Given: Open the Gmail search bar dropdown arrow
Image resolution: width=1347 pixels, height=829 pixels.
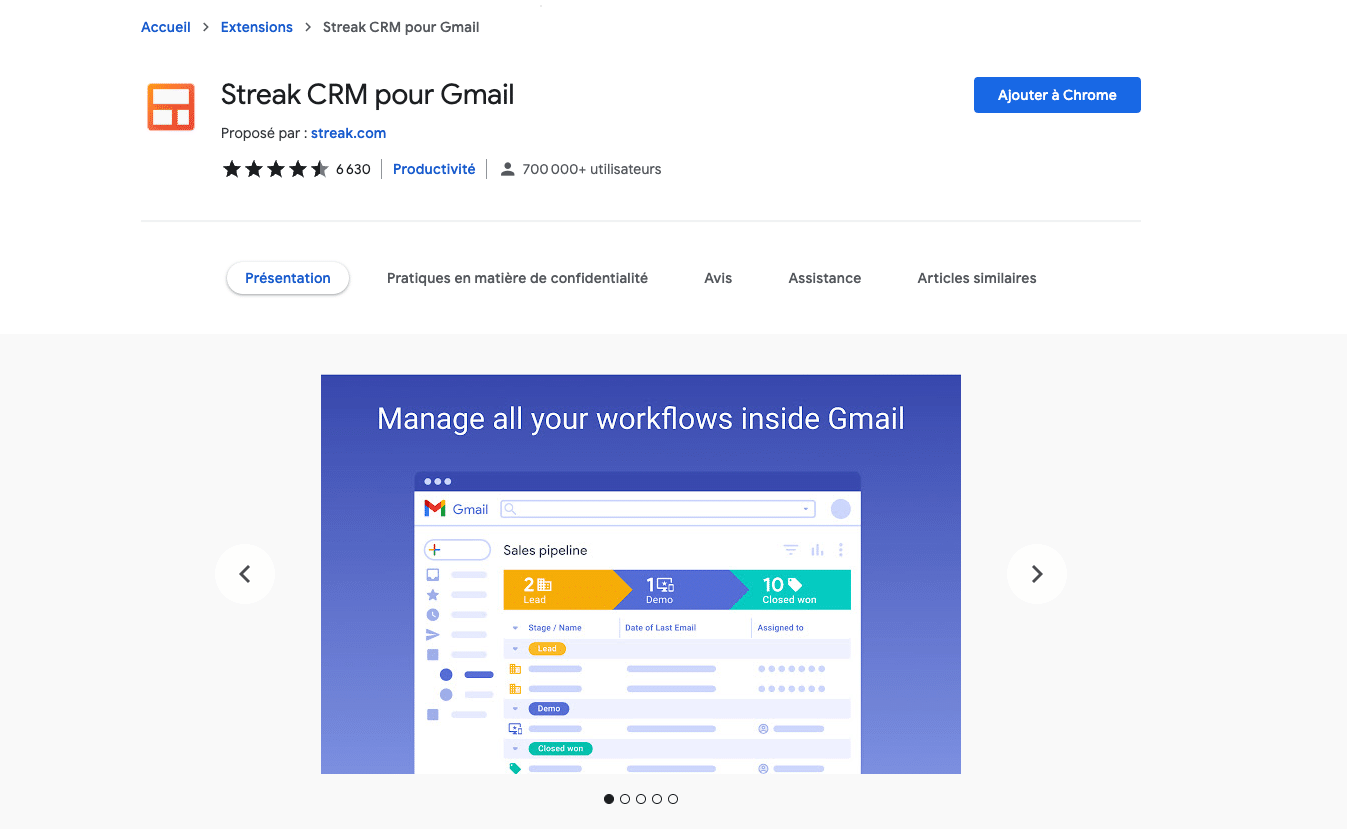Looking at the screenshot, I should pyautogui.click(x=806, y=509).
